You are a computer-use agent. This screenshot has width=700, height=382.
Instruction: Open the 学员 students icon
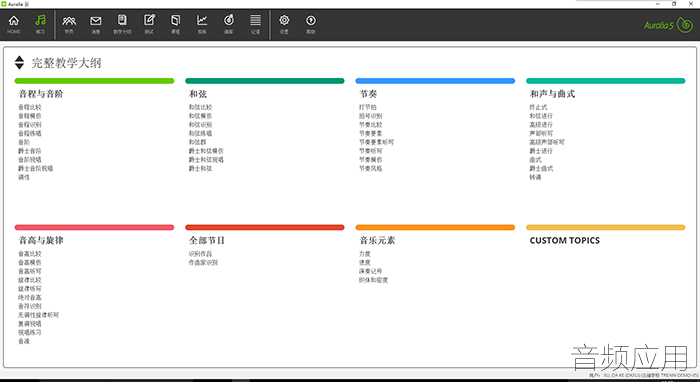tap(69, 24)
